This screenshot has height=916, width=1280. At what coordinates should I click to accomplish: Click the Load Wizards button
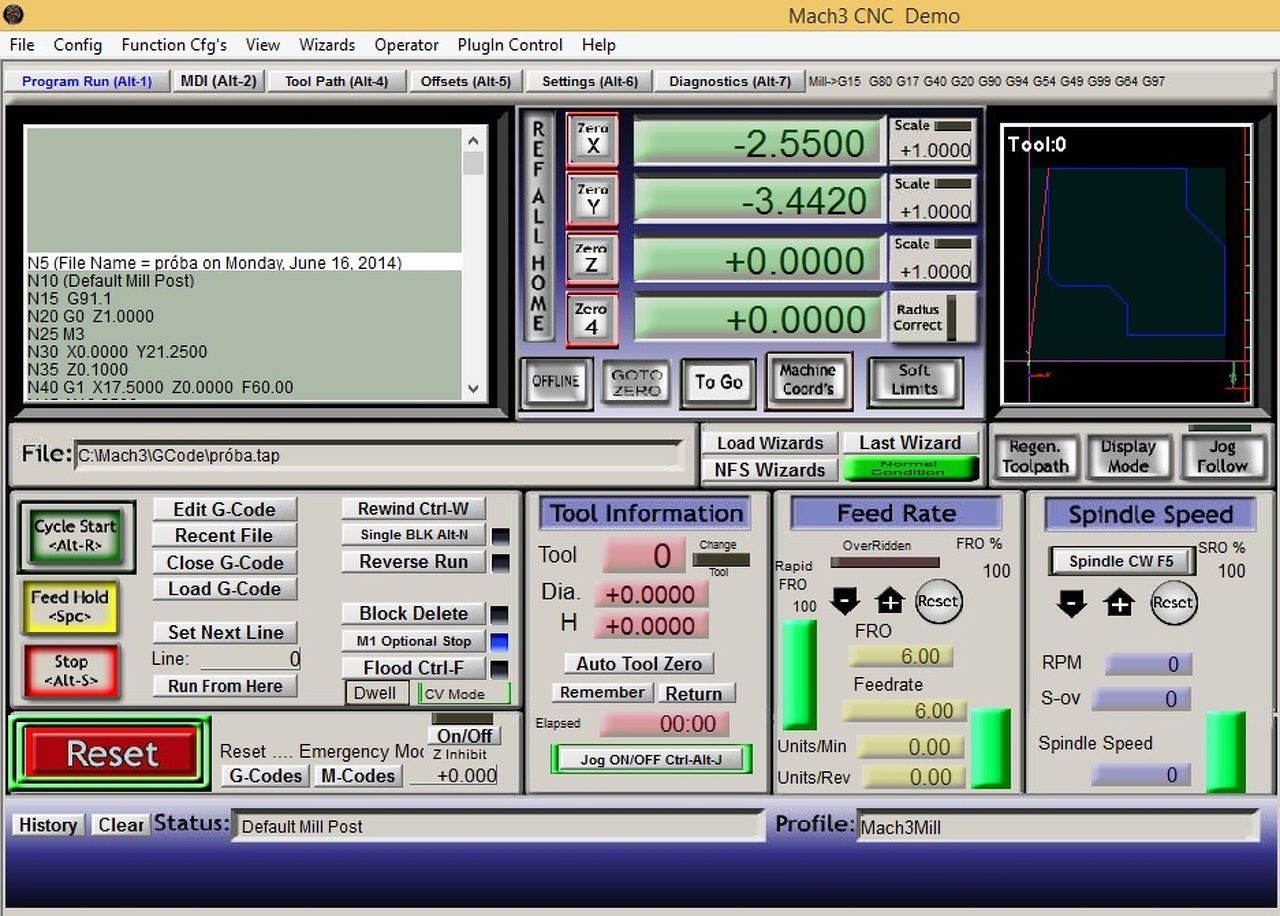click(x=770, y=443)
